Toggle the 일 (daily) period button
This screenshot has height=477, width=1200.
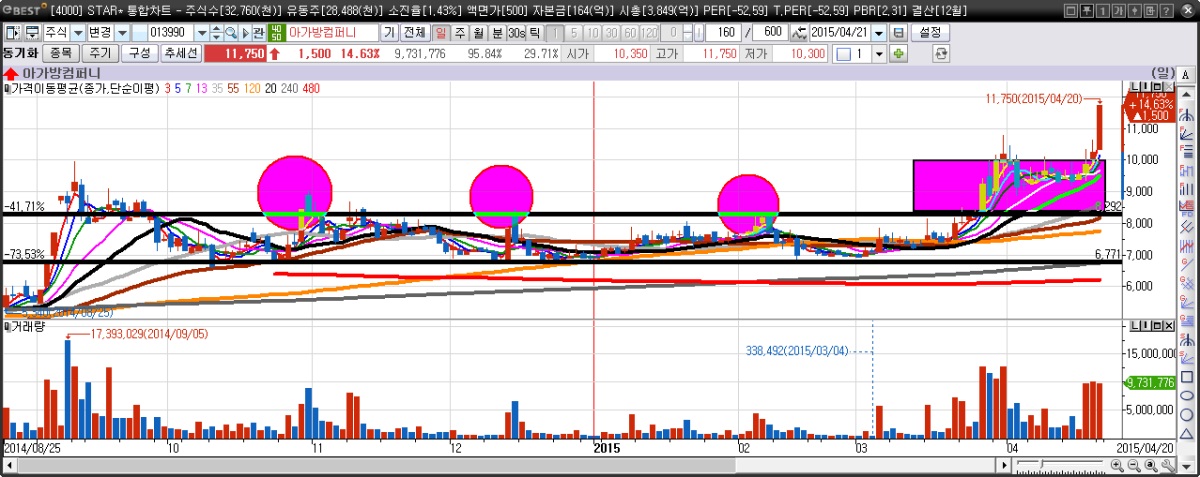tap(441, 32)
